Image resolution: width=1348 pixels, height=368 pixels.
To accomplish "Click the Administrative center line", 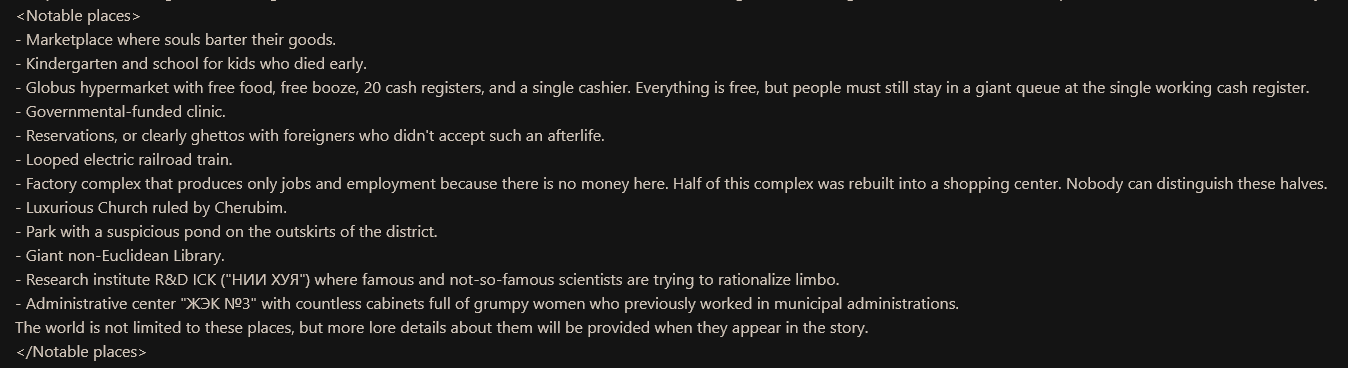I will pyautogui.click(x=487, y=304).
